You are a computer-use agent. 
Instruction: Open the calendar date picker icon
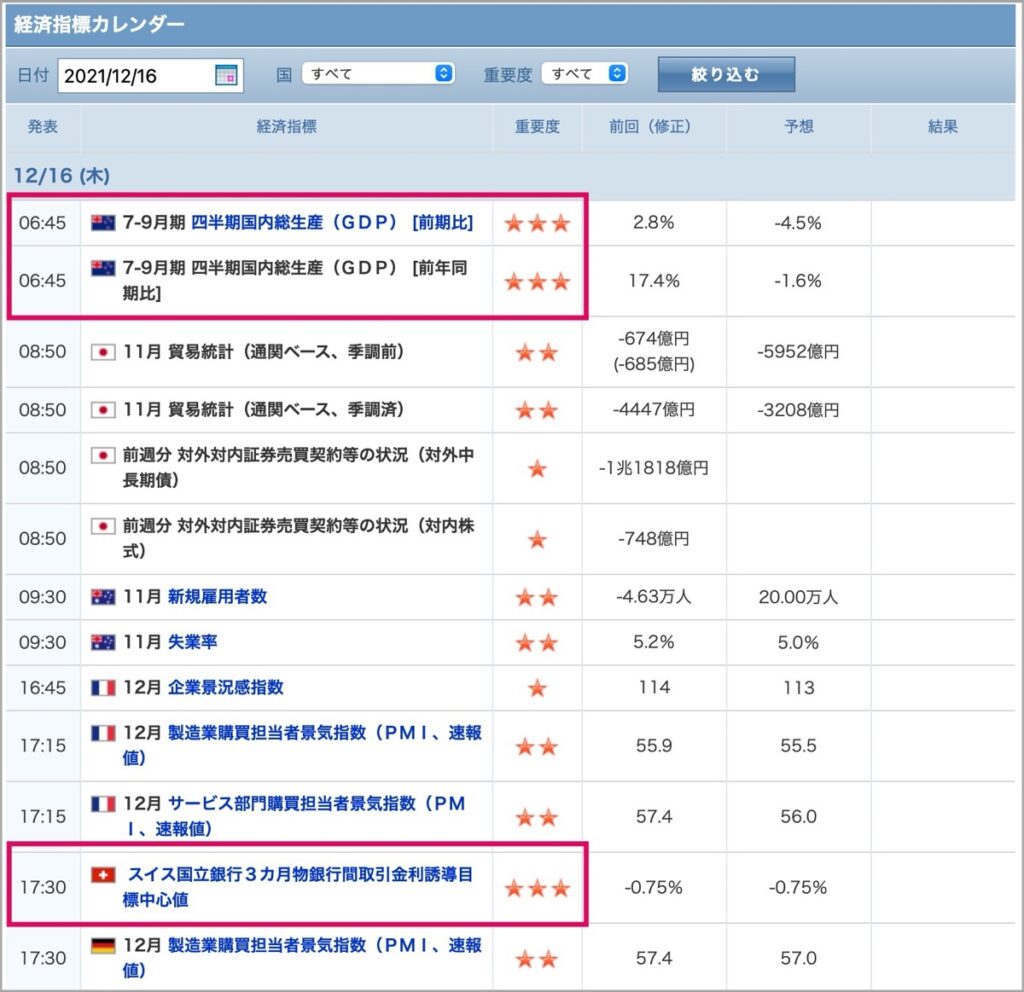(226, 75)
